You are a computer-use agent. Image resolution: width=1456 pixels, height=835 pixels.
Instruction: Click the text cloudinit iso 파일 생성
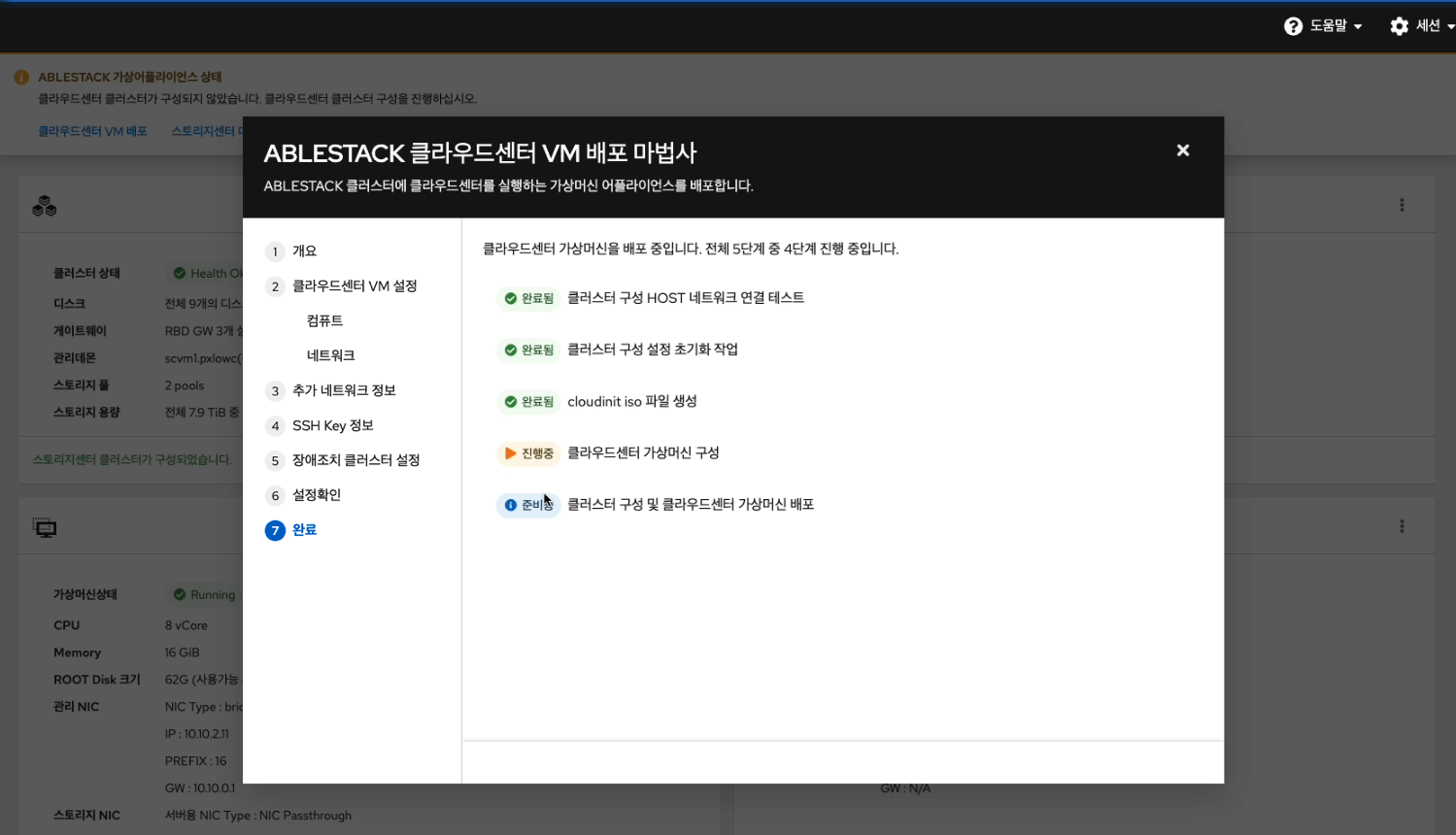point(632,401)
